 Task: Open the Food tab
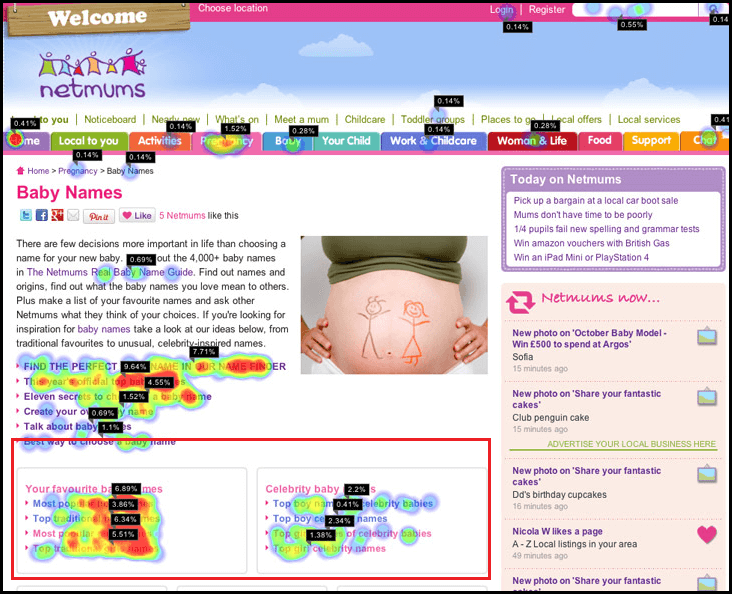[x=599, y=141]
